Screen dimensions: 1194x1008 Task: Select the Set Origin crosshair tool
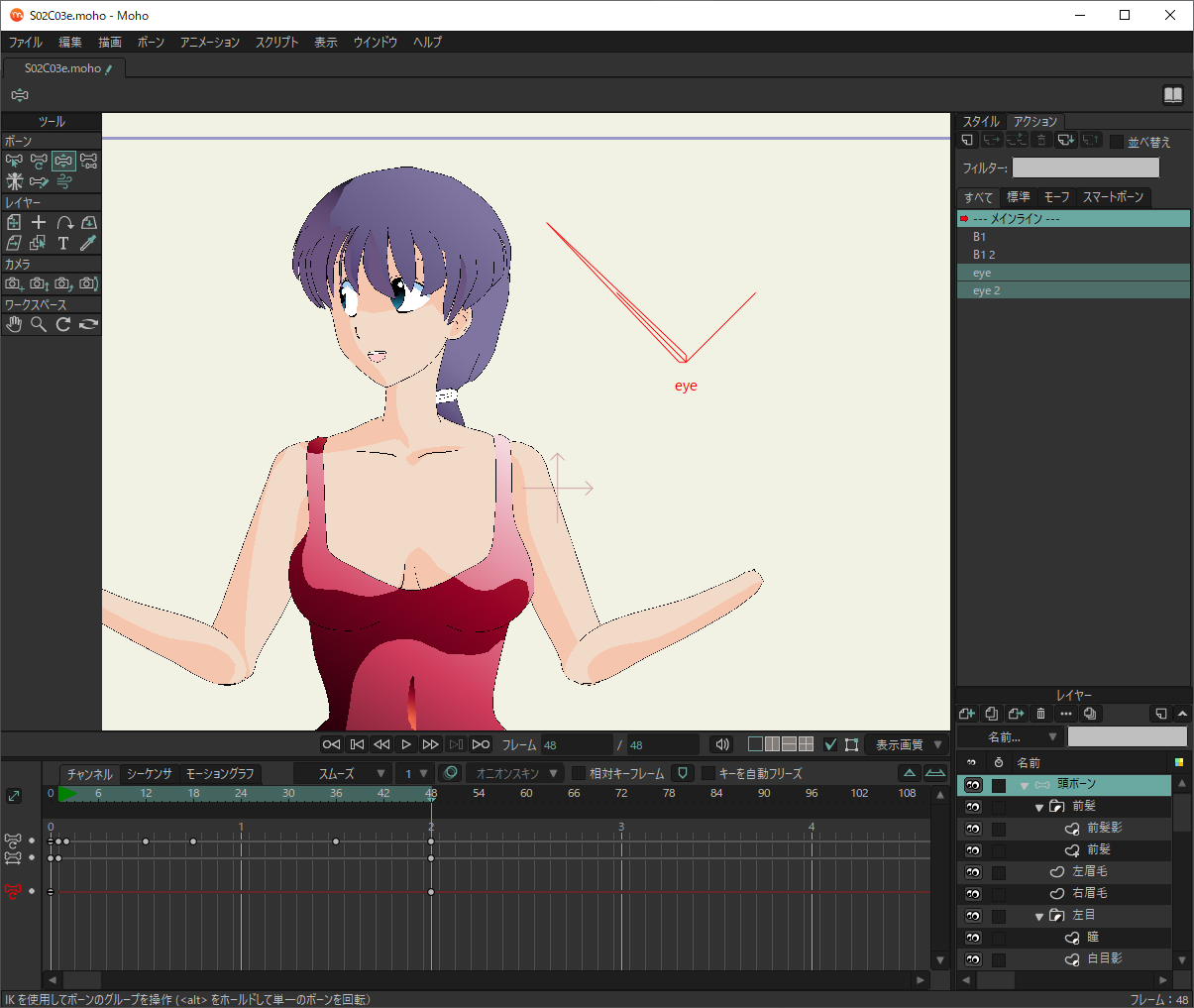(x=39, y=222)
